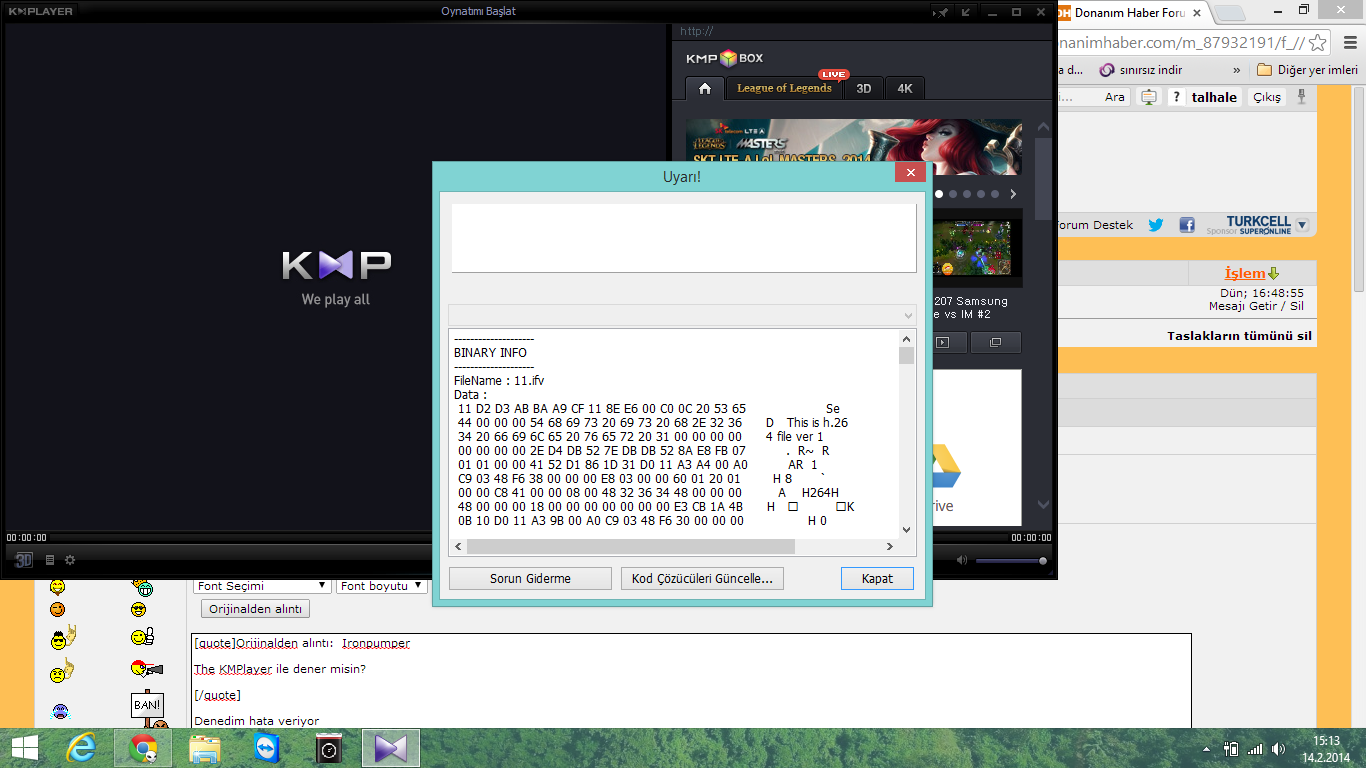
Task: Select the second carousel dot
Action: (953, 194)
